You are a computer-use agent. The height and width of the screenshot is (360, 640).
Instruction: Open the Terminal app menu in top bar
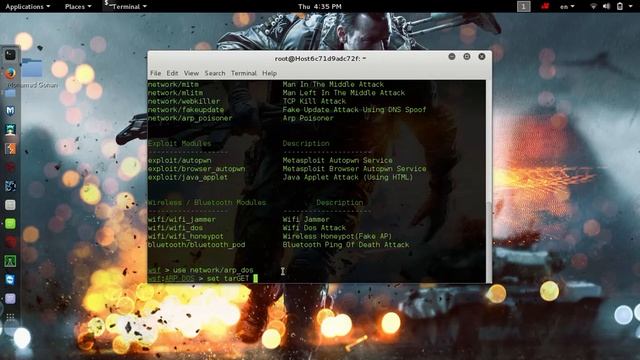click(125, 7)
